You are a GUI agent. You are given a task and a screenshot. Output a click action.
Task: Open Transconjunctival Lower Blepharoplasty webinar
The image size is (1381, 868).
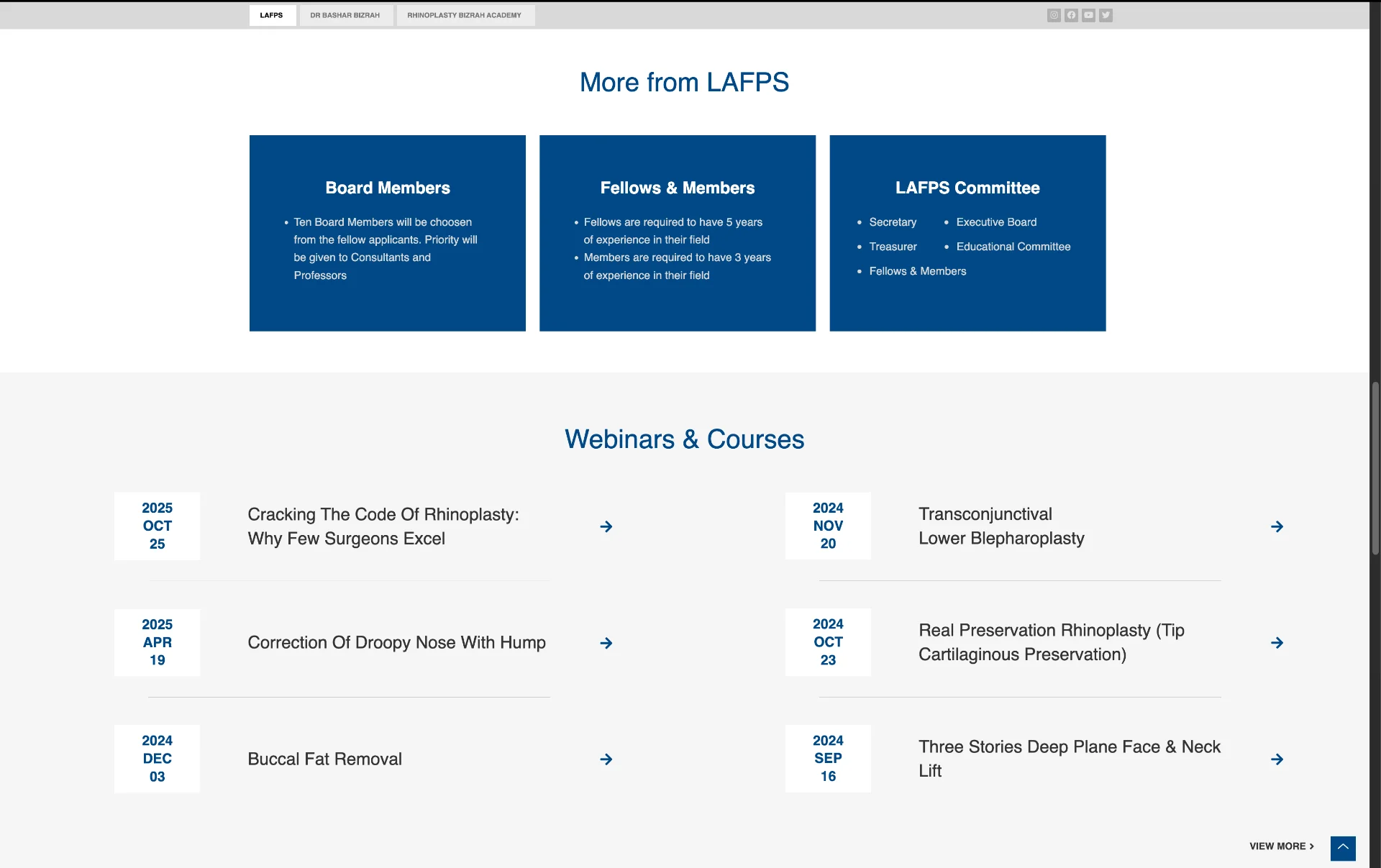coord(1001,526)
